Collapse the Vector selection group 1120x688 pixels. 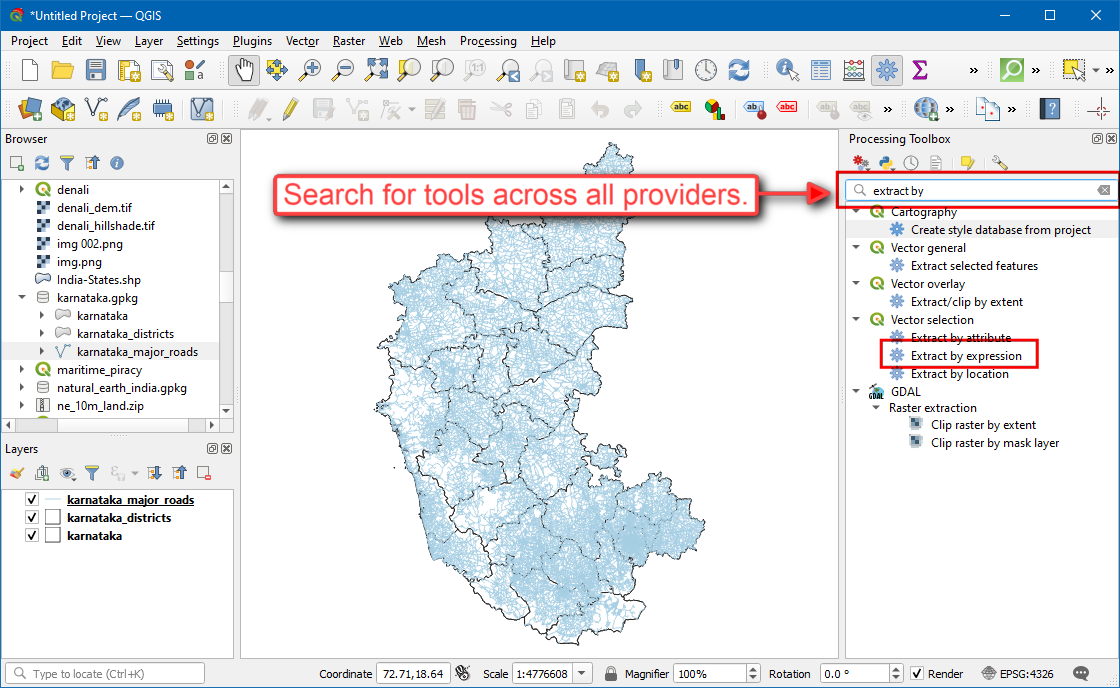point(856,319)
